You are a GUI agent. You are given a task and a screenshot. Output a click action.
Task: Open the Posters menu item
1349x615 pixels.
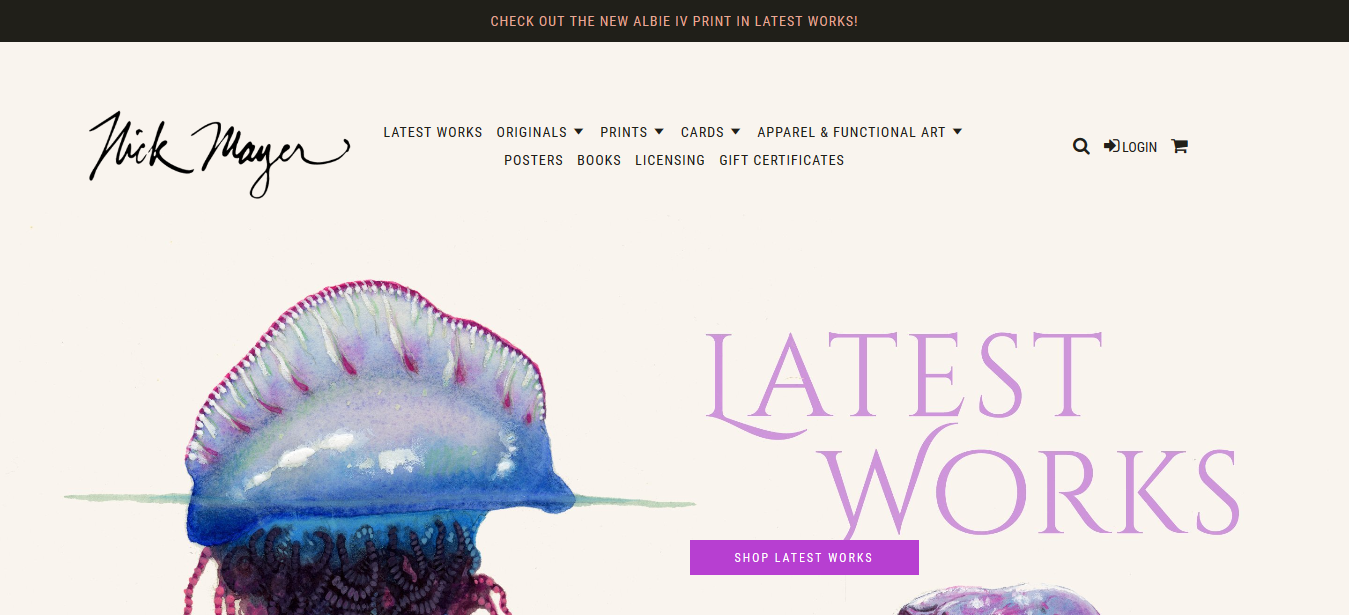click(x=534, y=160)
